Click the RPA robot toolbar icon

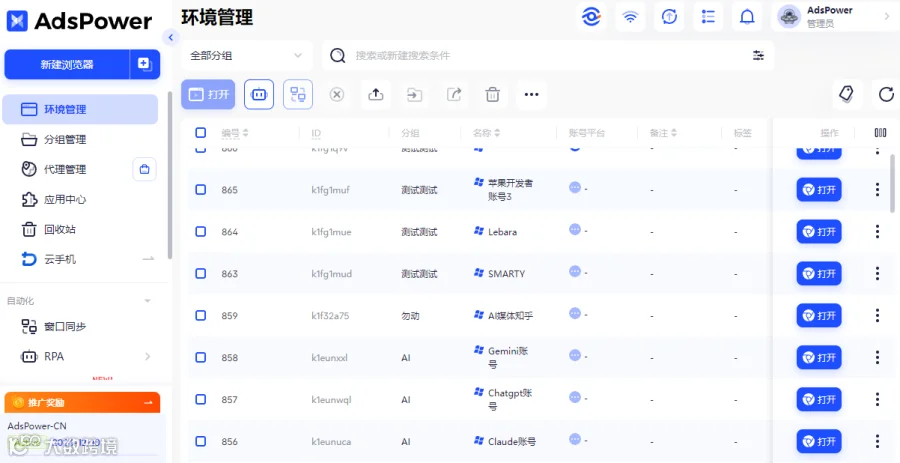click(x=259, y=94)
